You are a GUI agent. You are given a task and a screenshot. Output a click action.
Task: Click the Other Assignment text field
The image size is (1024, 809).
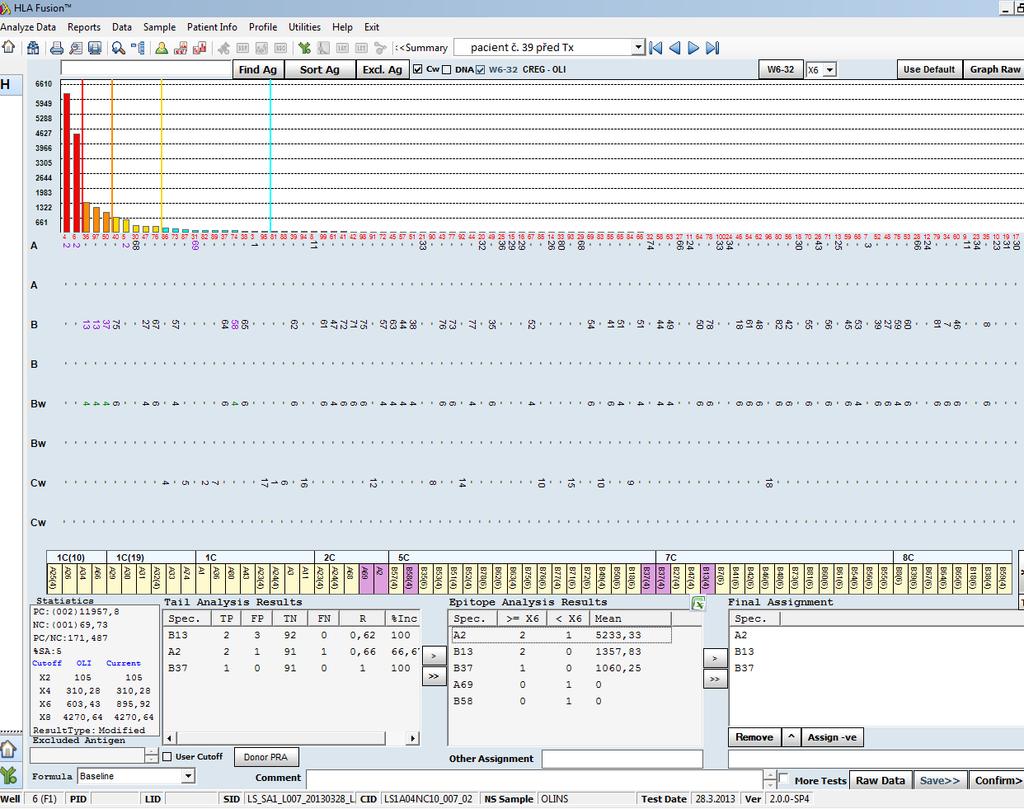coord(622,759)
